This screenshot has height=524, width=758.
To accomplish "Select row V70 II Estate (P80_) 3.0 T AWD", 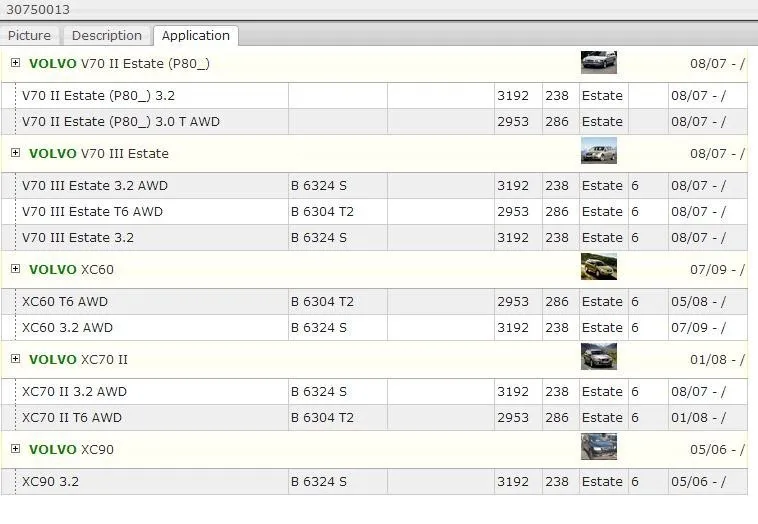I will pyautogui.click(x=375, y=122).
